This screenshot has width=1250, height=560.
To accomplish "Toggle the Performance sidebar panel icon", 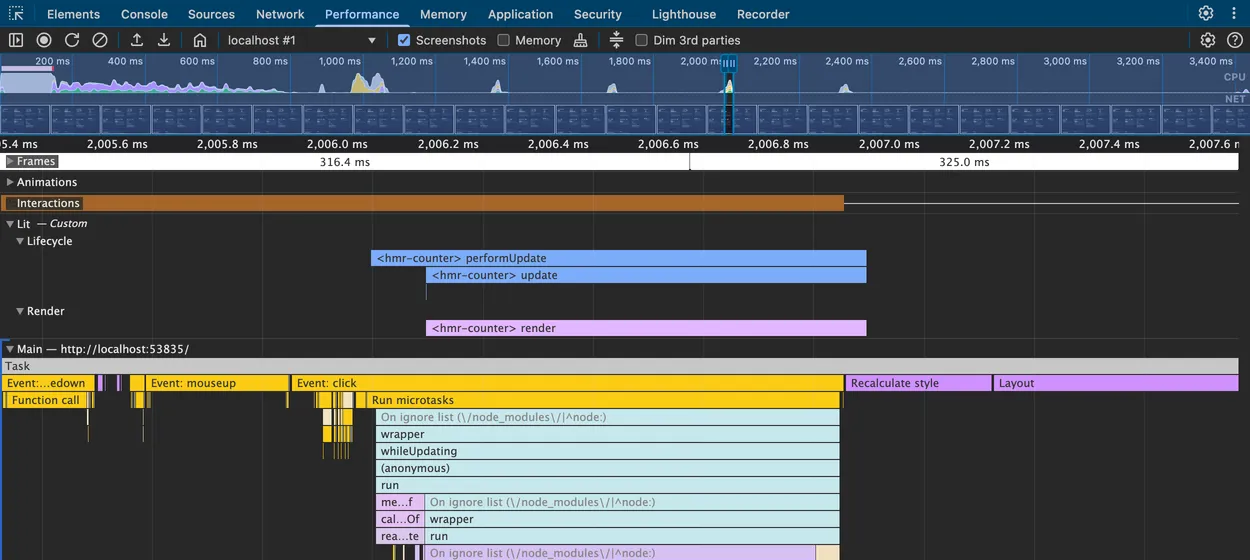I will (16, 40).
